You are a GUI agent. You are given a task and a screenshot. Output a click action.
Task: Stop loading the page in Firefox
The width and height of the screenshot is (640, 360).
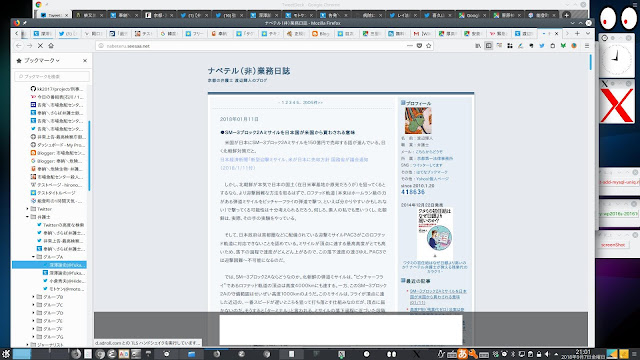pyautogui.click(x=40, y=46)
